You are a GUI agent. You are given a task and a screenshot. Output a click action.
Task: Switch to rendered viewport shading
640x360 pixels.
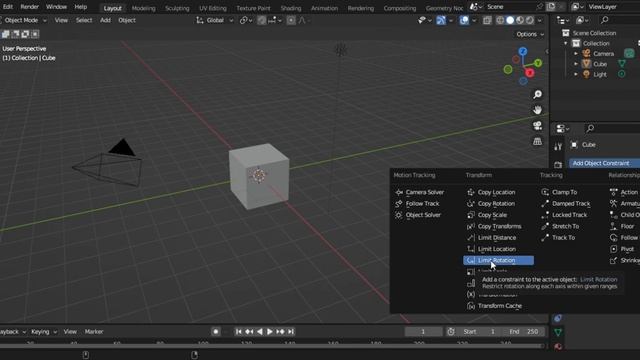[x=530, y=20]
